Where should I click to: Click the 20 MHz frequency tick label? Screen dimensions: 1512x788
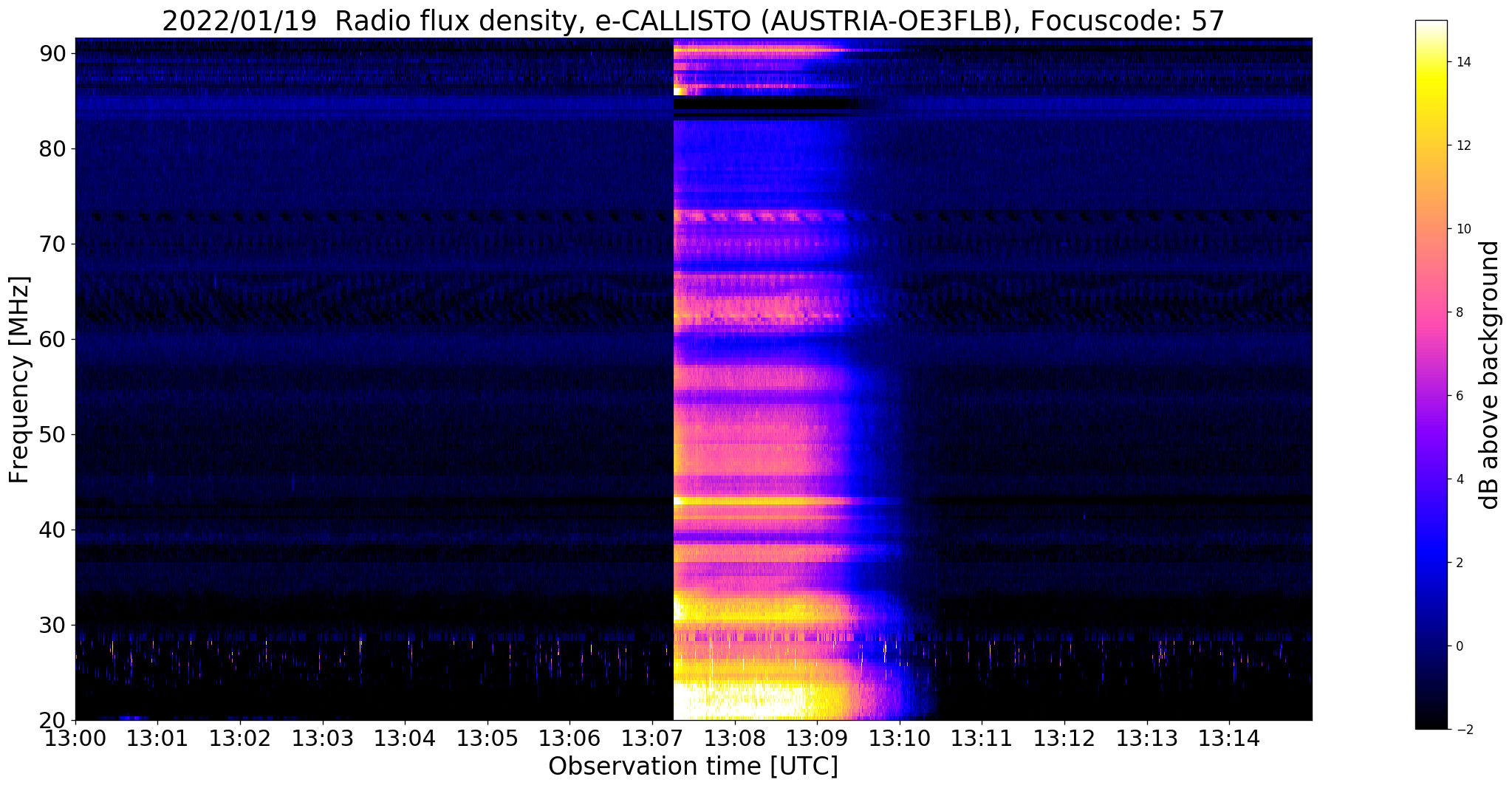tap(52, 720)
